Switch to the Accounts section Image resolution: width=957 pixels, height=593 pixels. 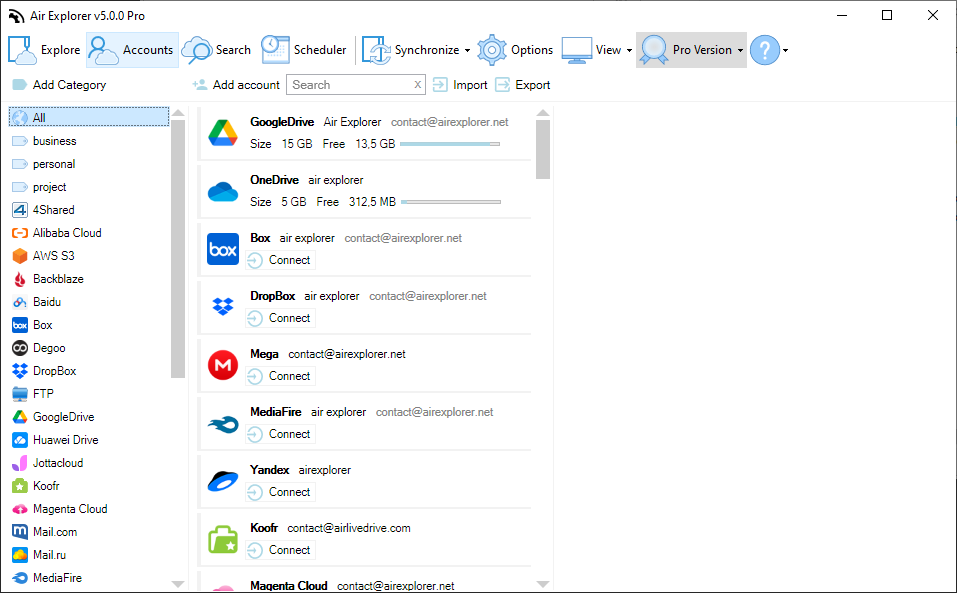(x=132, y=50)
